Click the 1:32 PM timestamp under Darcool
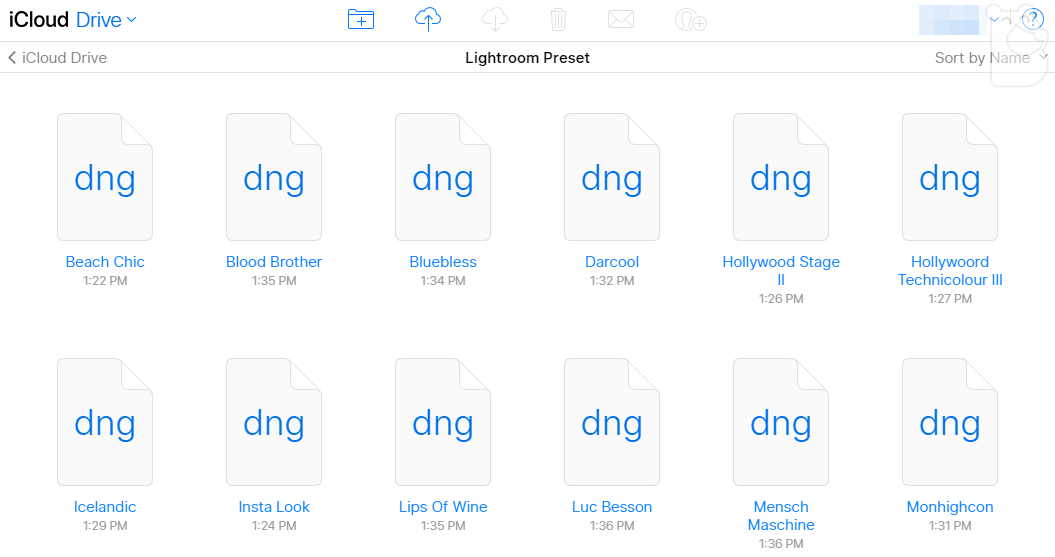 tap(612, 281)
